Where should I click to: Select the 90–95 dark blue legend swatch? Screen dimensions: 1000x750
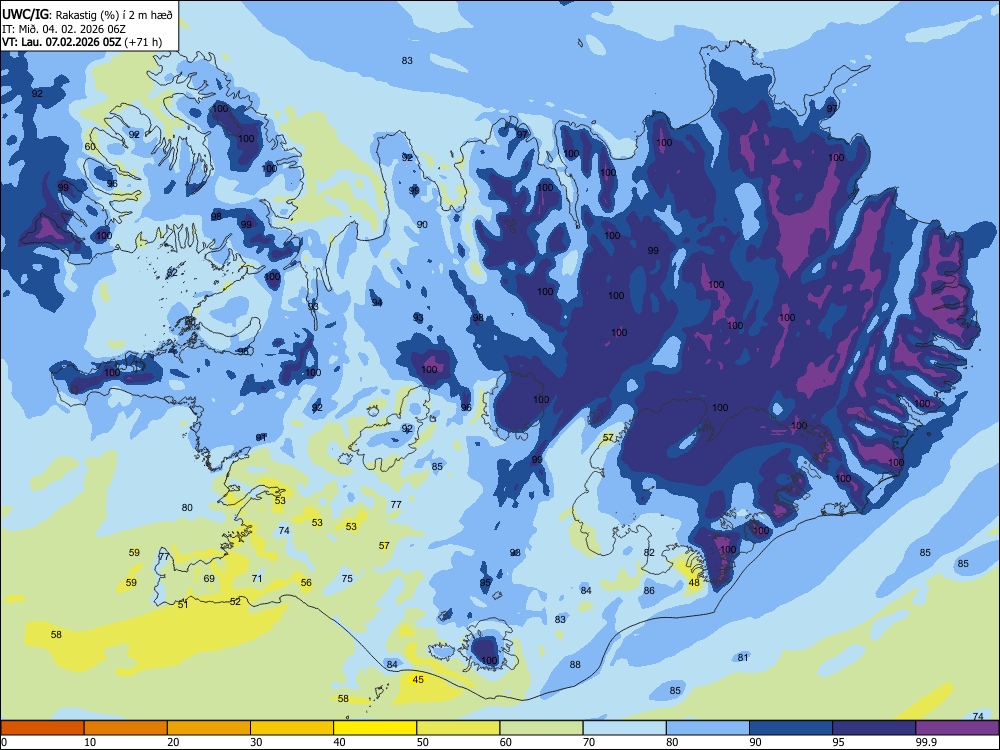(x=791, y=728)
